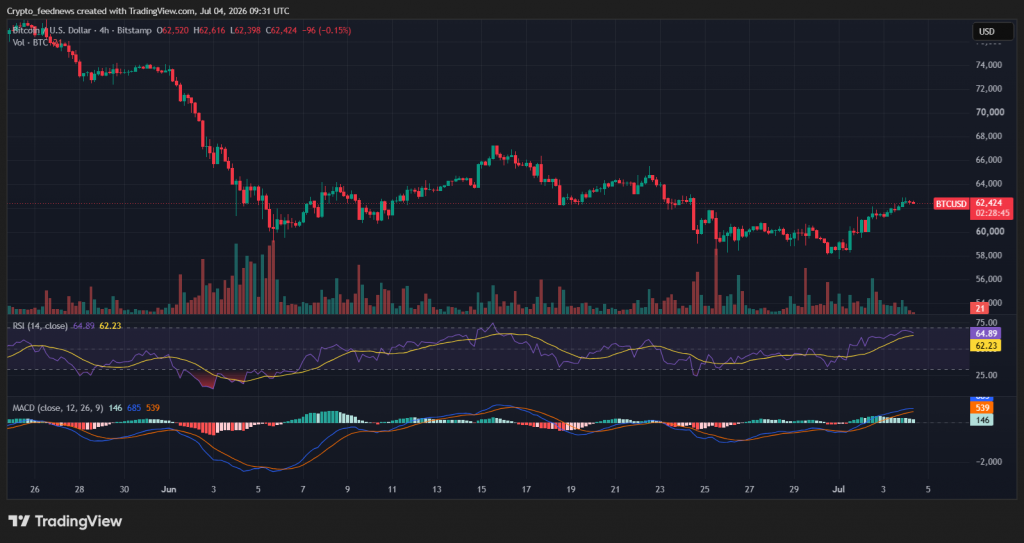Click the 13 label on the date axis
Viewport: 1024px width, 543px height.
click(436, 489)
